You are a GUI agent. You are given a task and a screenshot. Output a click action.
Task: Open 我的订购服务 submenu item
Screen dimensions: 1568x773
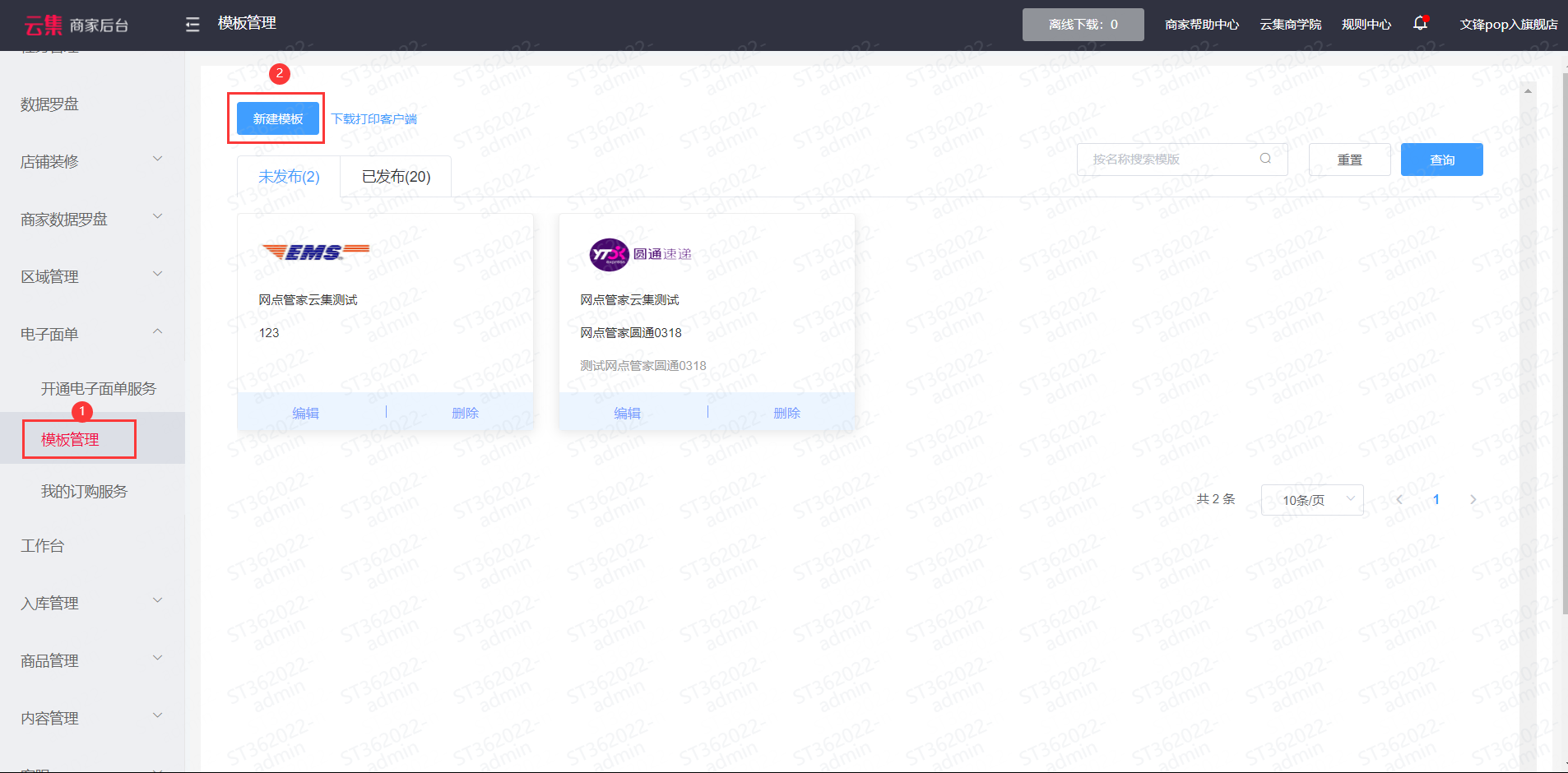pos(84,492)
